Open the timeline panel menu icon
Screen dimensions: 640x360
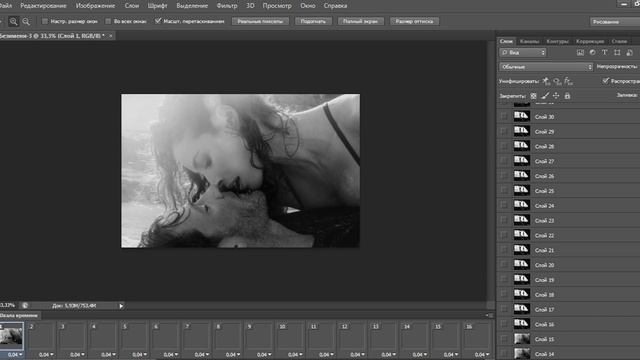(489, 315)
